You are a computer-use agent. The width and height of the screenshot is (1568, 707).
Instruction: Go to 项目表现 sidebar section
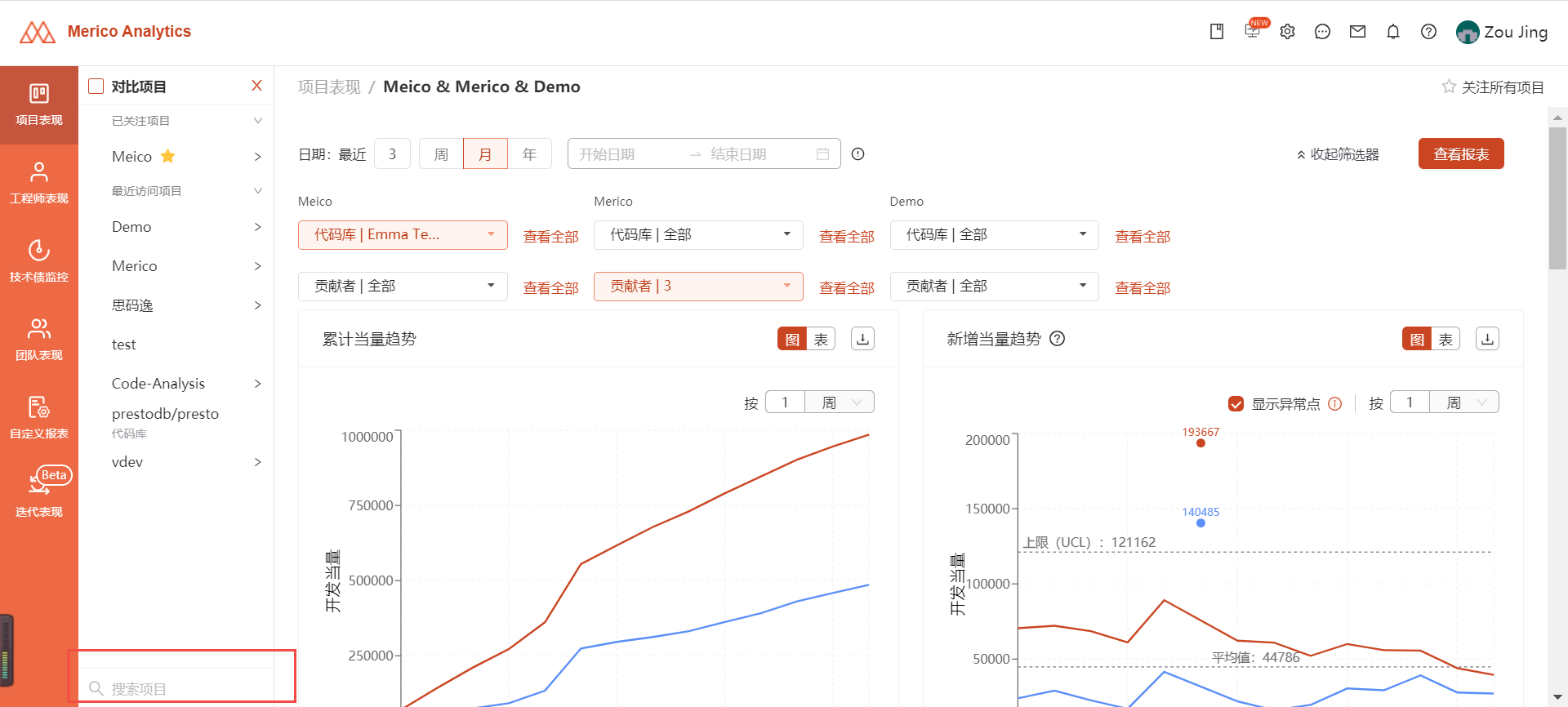pyautogui.click(x=39, y=104)
